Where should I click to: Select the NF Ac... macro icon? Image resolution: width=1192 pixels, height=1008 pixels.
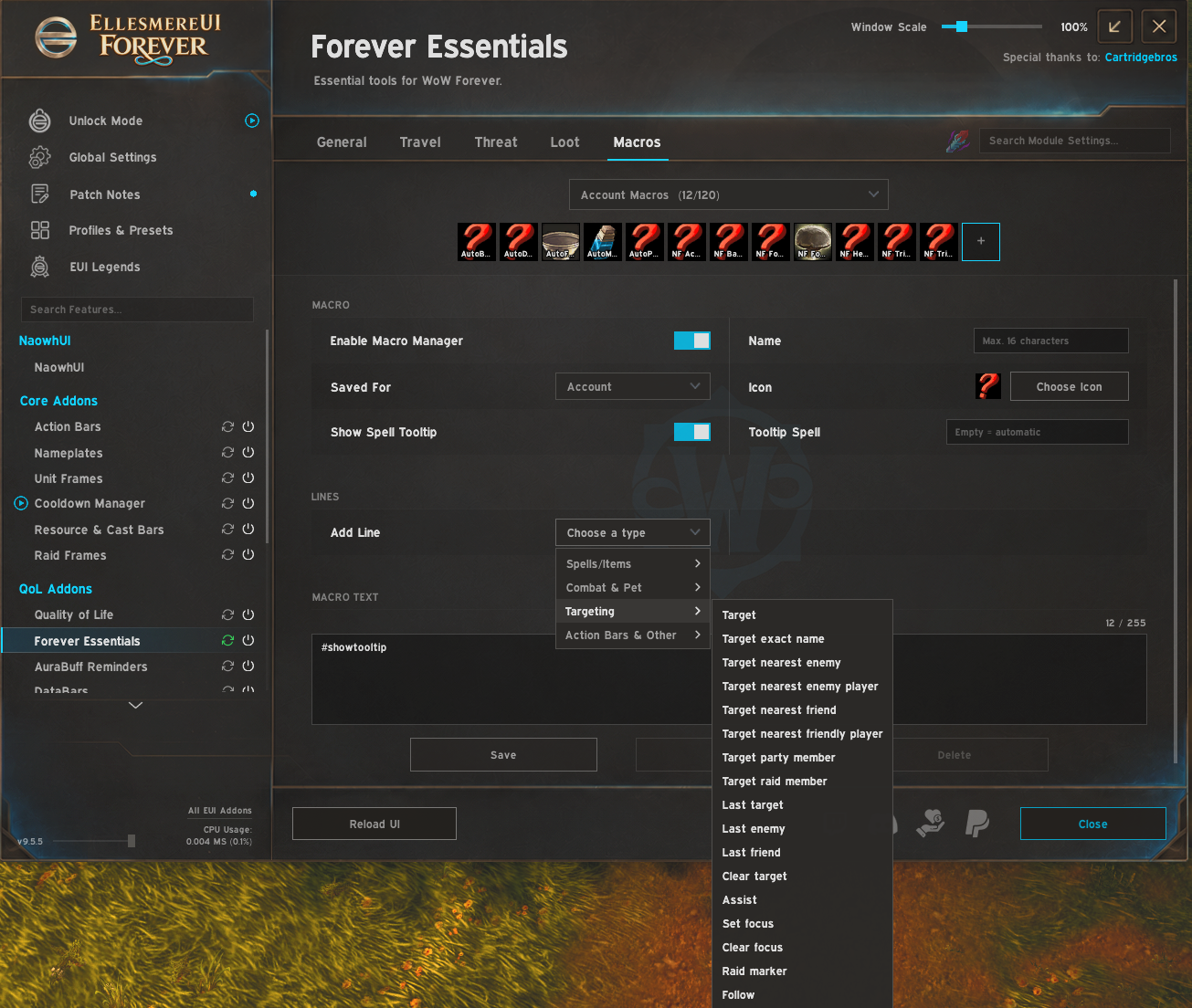686,242
